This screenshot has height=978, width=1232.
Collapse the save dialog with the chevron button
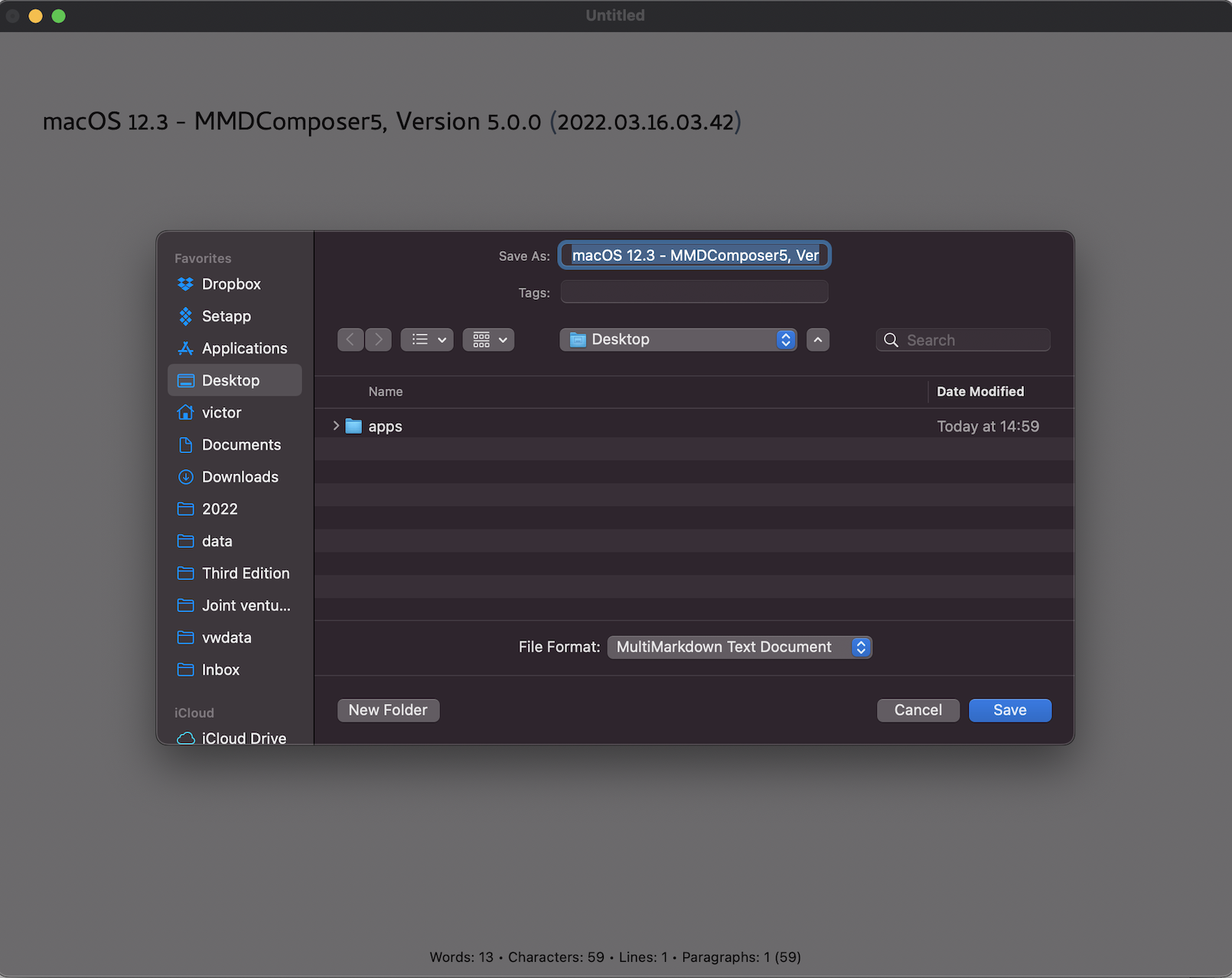pyautogui.click(x=818, y=340)
